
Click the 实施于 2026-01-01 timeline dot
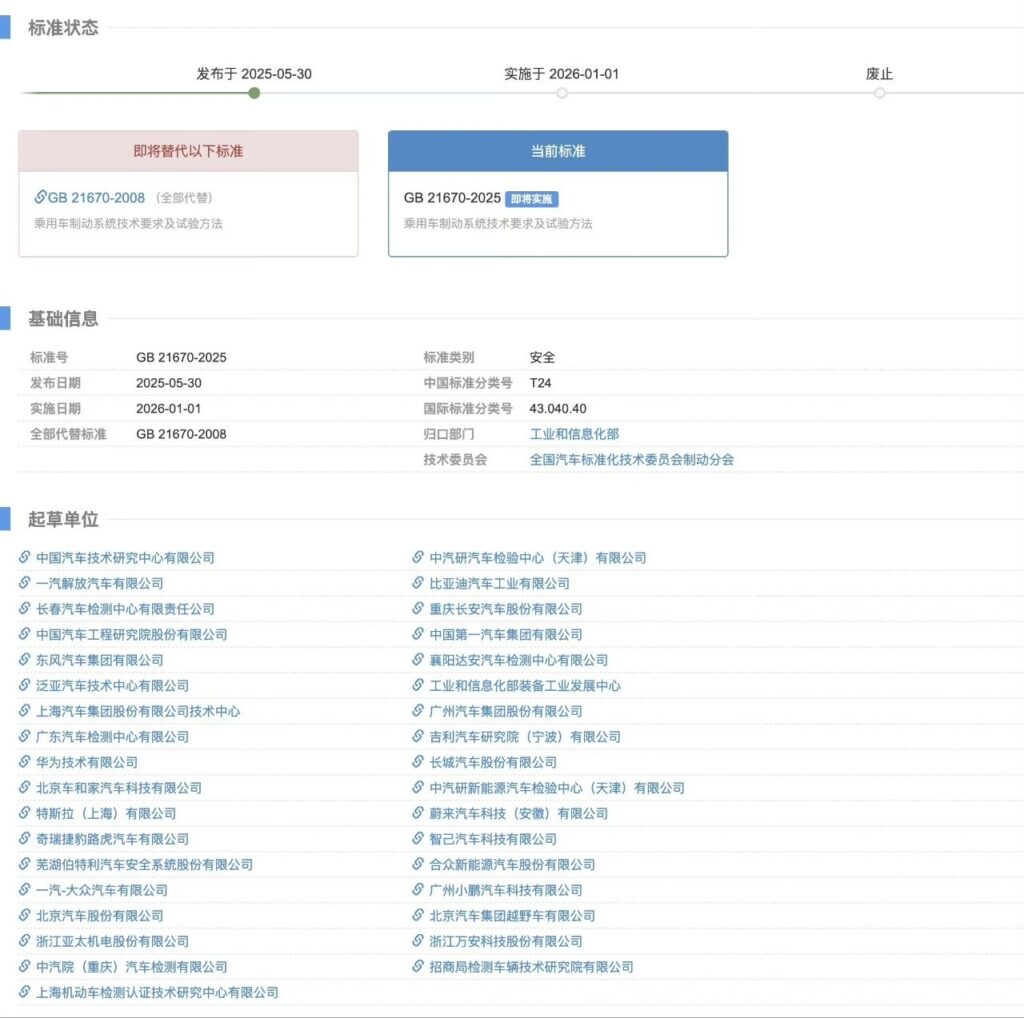click(562, 93)
